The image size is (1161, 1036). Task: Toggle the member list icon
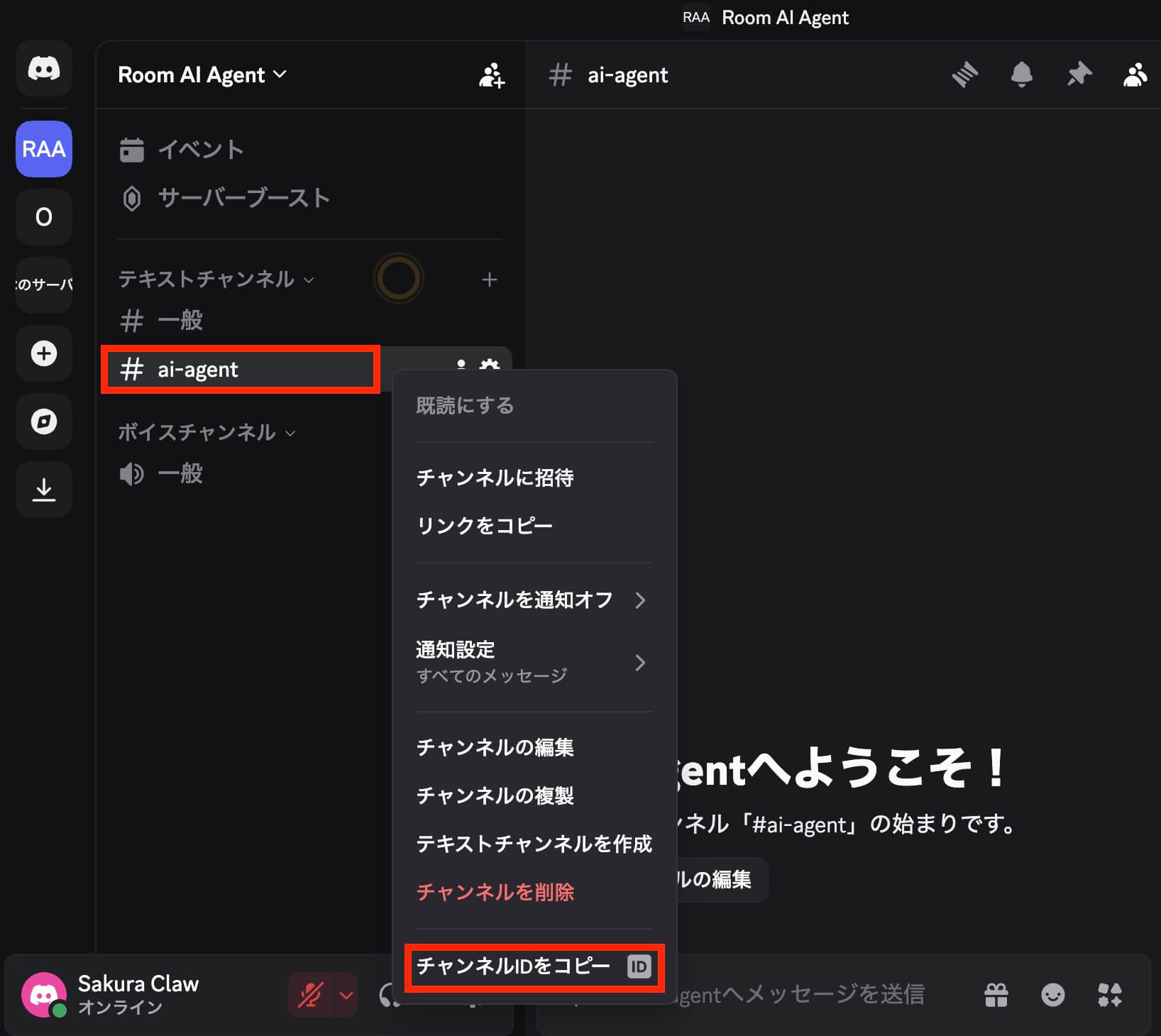click(1135, 75)
